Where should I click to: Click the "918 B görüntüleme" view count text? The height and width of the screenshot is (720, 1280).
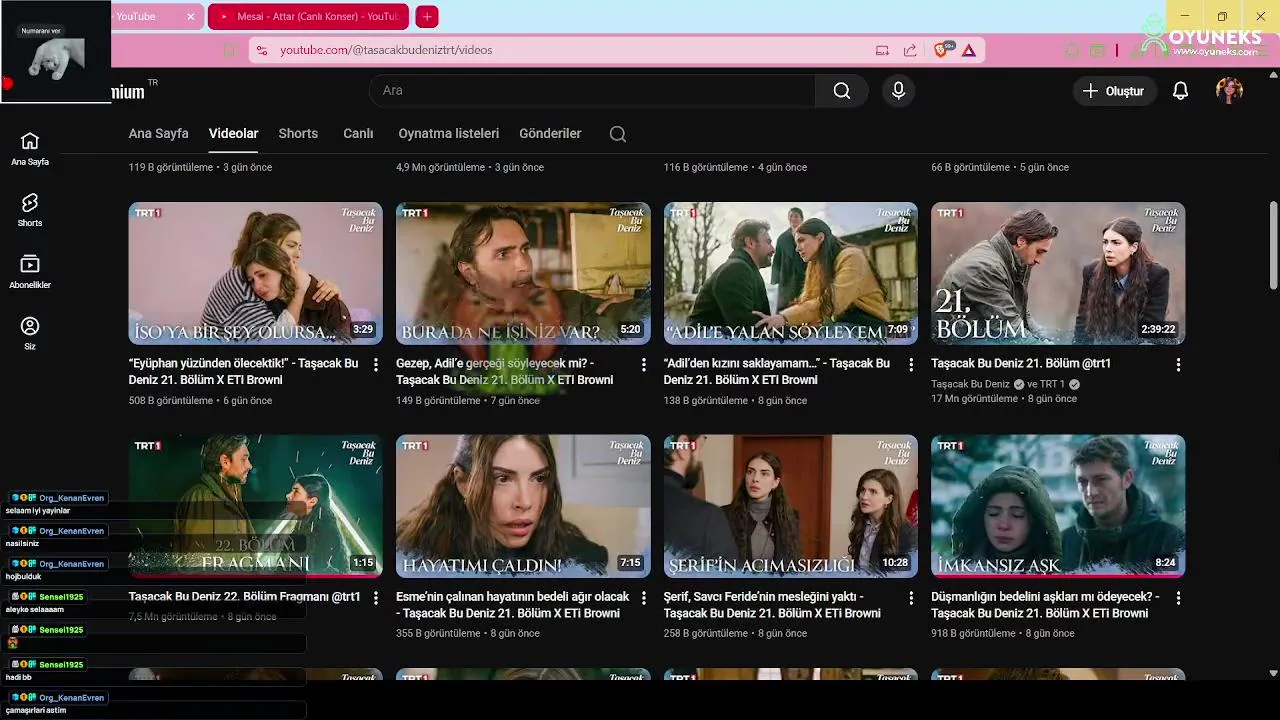tap(973, 634)
